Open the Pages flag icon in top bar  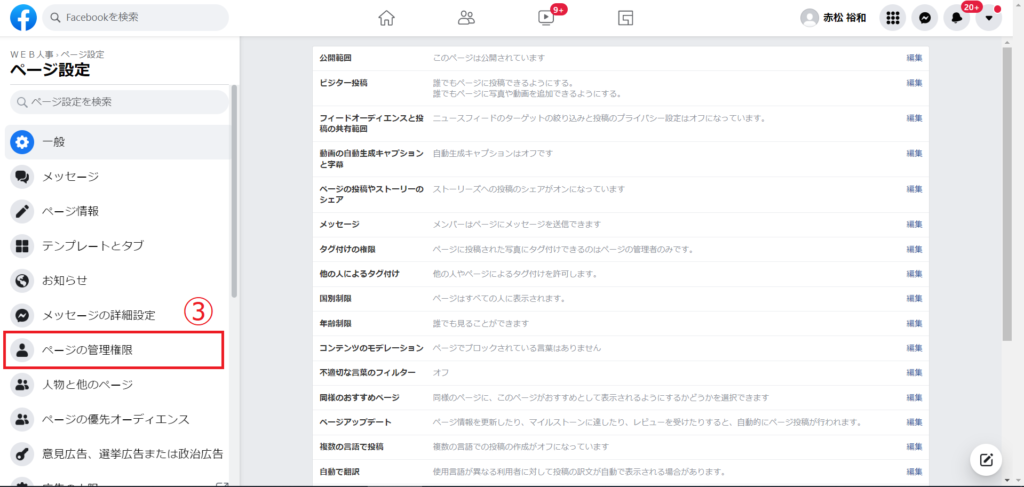click(625, 18)
